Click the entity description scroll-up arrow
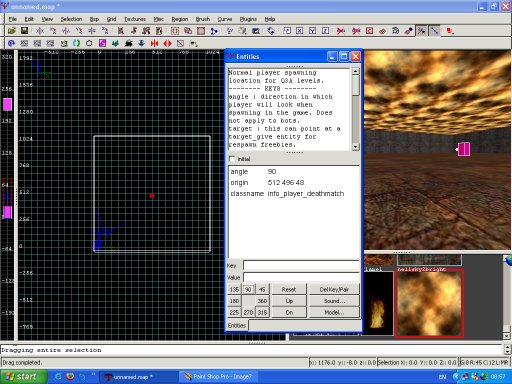512x384 pixels. pyautogui.click(x=356, y=71)
